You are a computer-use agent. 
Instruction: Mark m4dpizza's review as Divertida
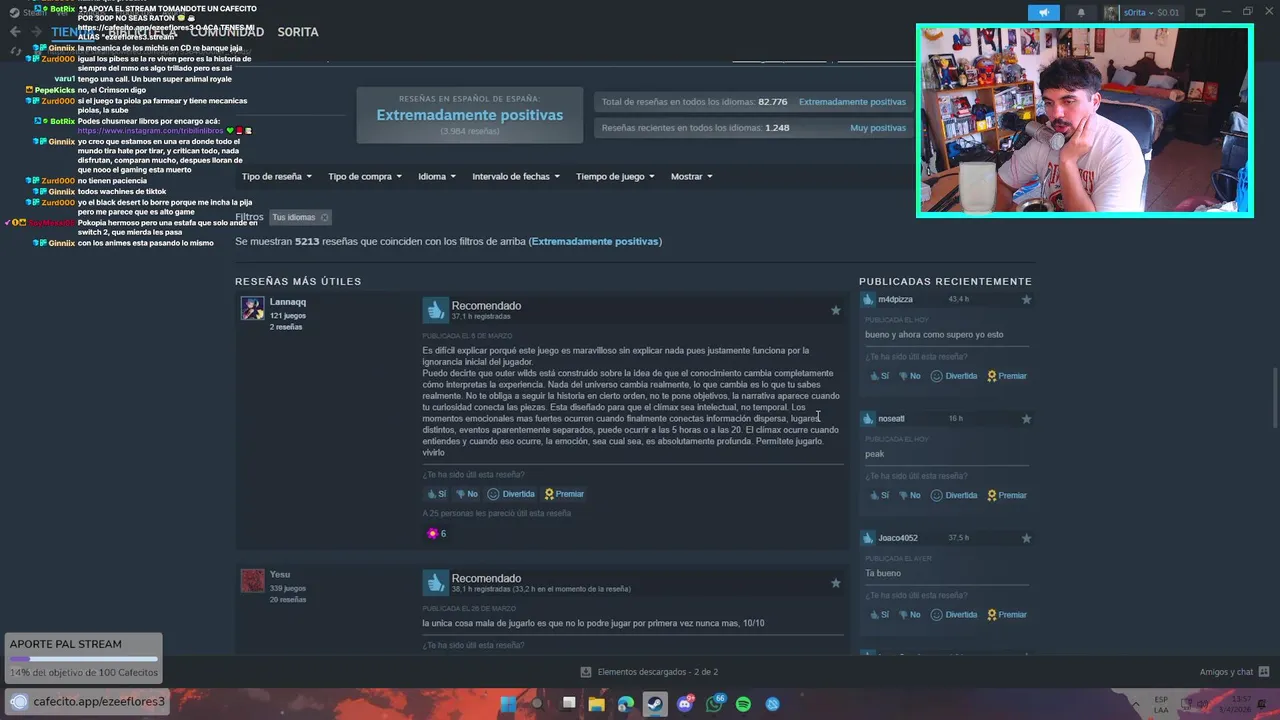point(954,376)
